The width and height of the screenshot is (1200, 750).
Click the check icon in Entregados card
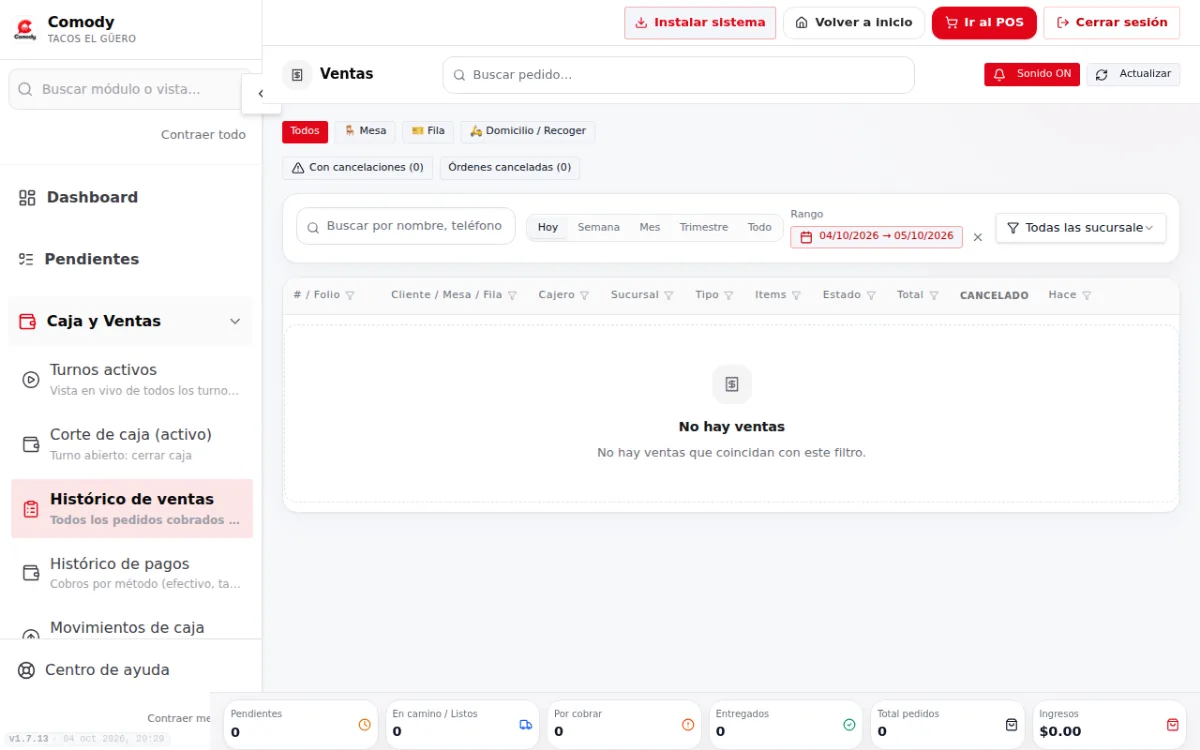point(849,725)
